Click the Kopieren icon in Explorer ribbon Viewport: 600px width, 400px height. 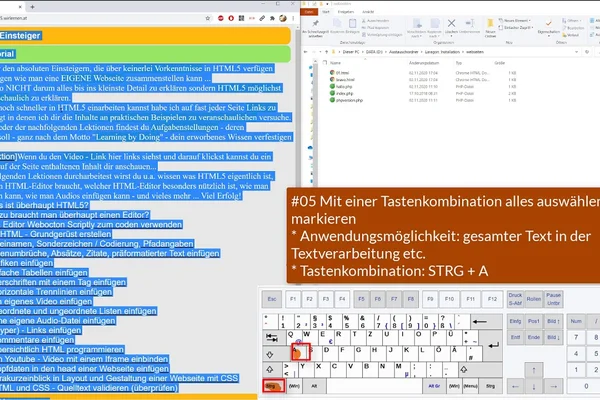(x=337, y=27)
